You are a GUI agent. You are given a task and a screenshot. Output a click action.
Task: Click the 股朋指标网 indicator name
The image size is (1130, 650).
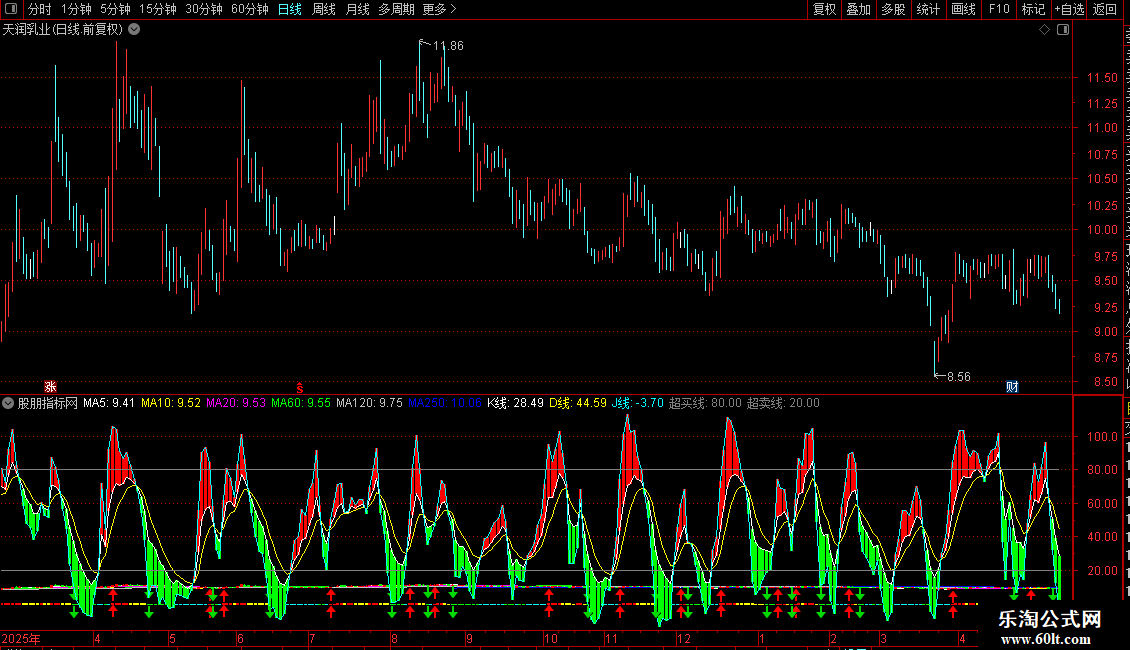[48, 403]
